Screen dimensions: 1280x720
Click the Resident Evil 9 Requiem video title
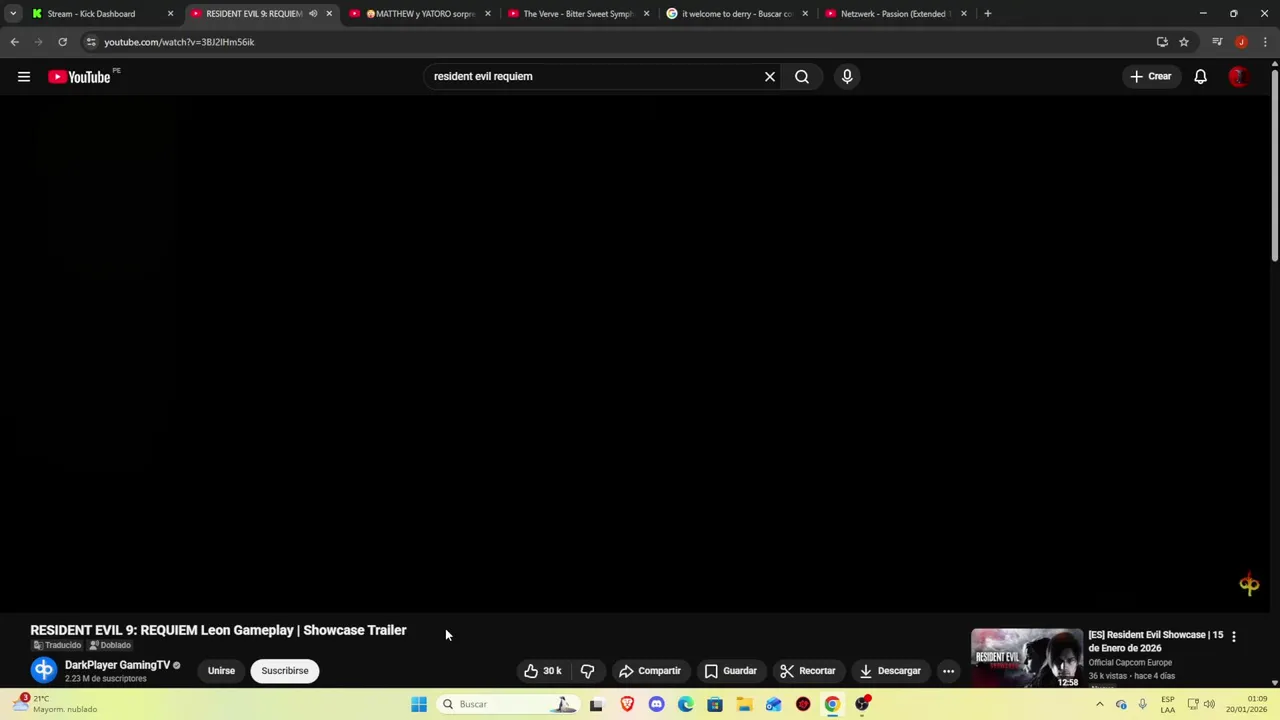[218, 630]
